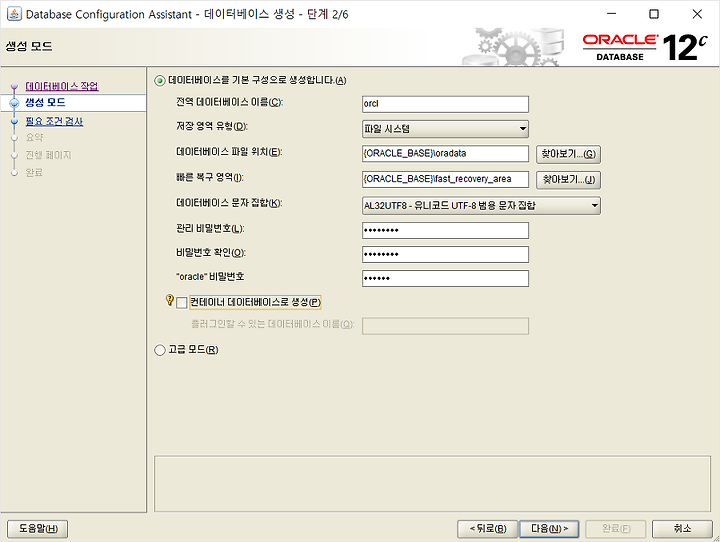Select the 고급 모드 radio button
The width and height of the screenshot is (720, 542).
[159, 350]
